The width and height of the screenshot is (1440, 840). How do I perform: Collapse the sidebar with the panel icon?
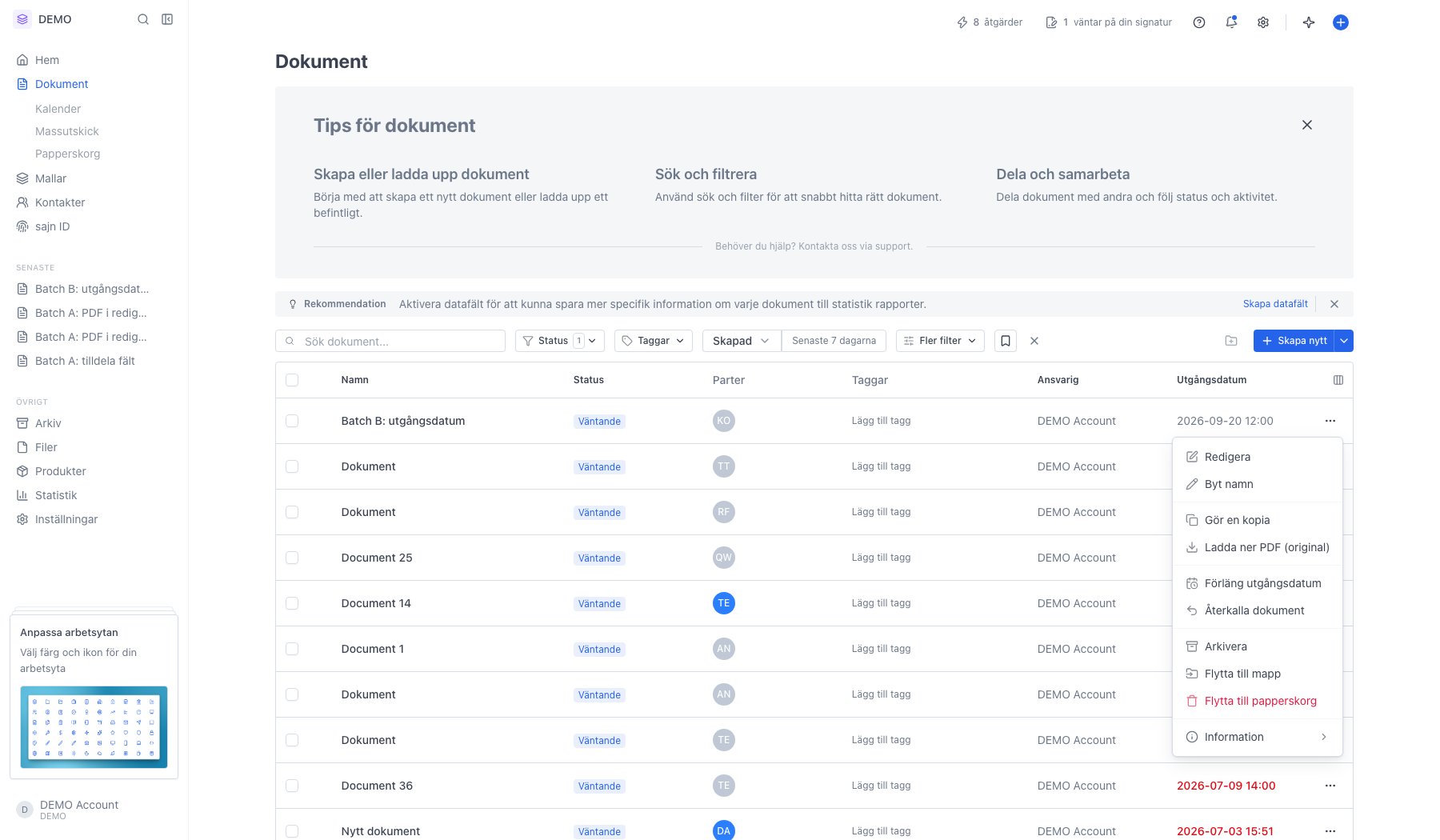167,19
